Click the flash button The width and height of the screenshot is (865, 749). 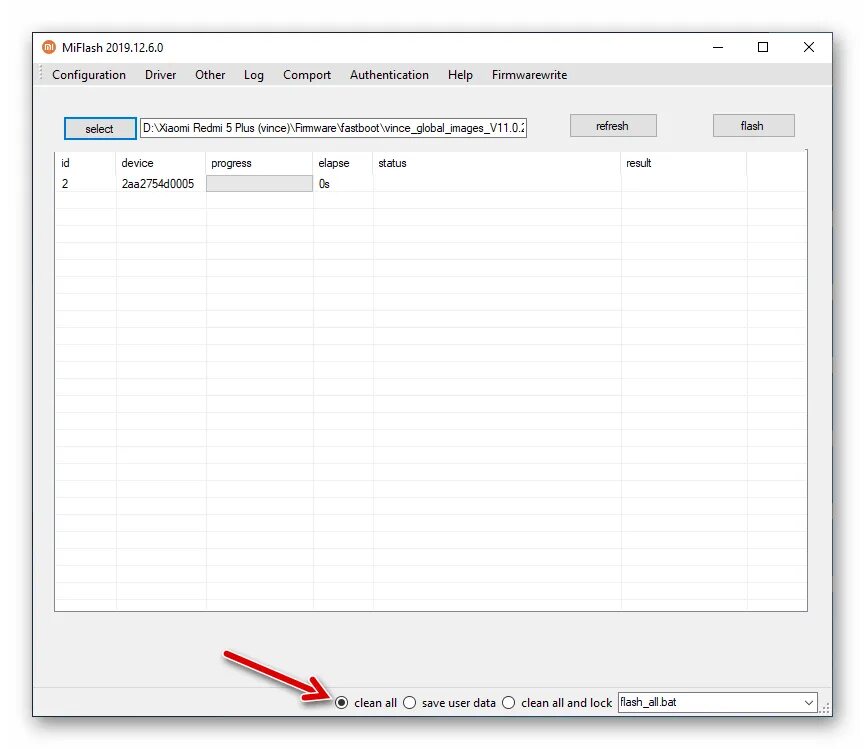(753, 126)
